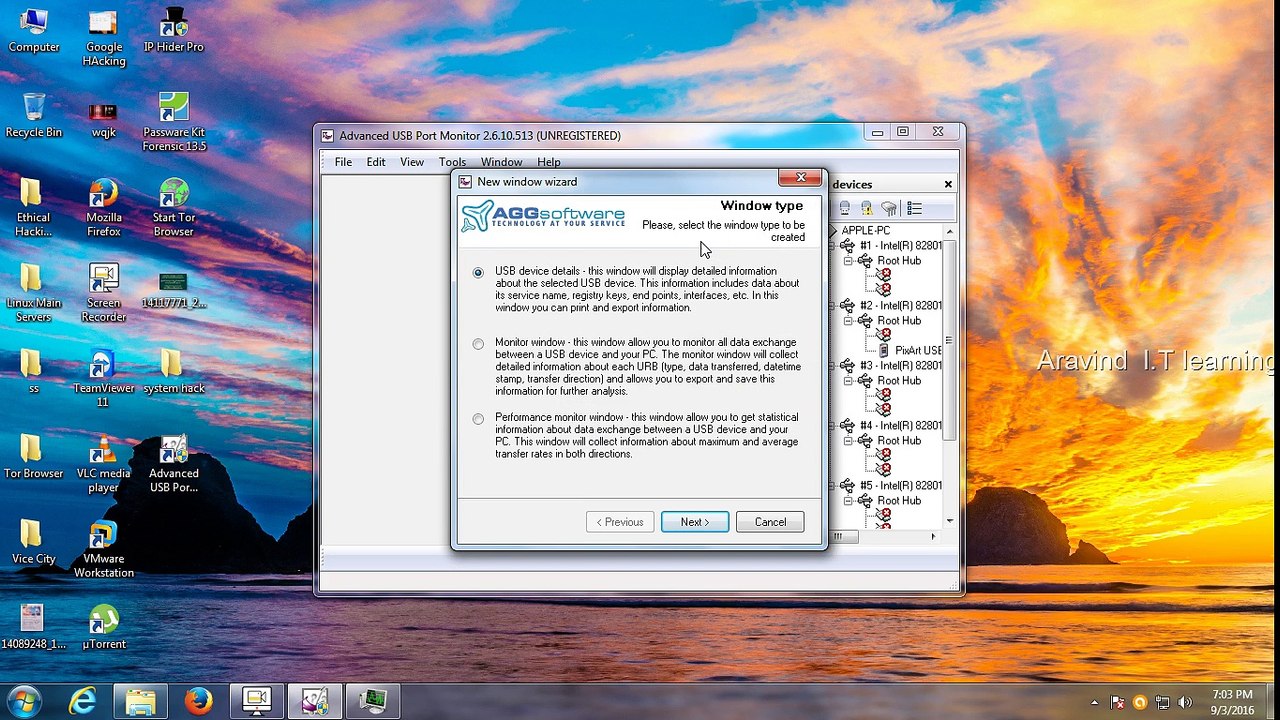Click the Passware Kit Forensic 13.5 icon
This screenshot has width=1280, height=720.
174,122
